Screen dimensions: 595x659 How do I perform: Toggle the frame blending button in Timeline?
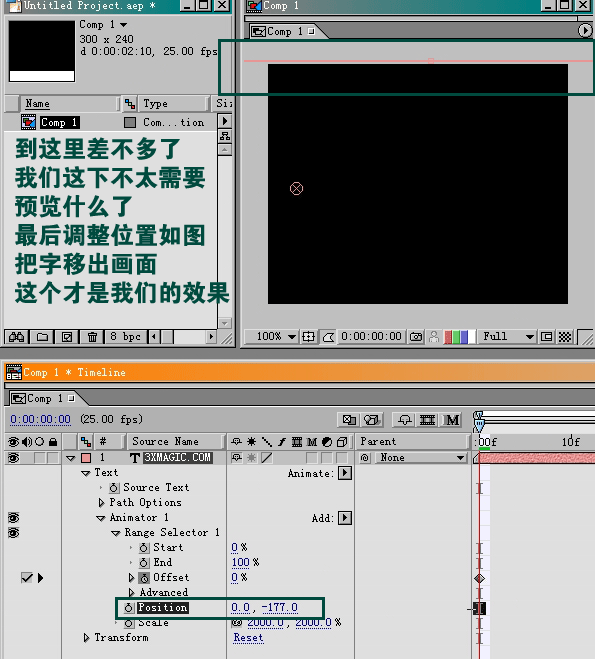coord(427,420)
